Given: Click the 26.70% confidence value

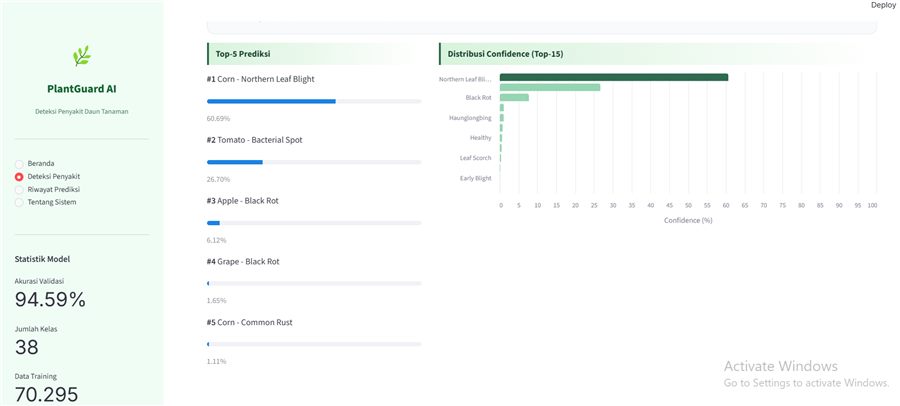Looking at the screenshot, I should (x=218, y=179).
